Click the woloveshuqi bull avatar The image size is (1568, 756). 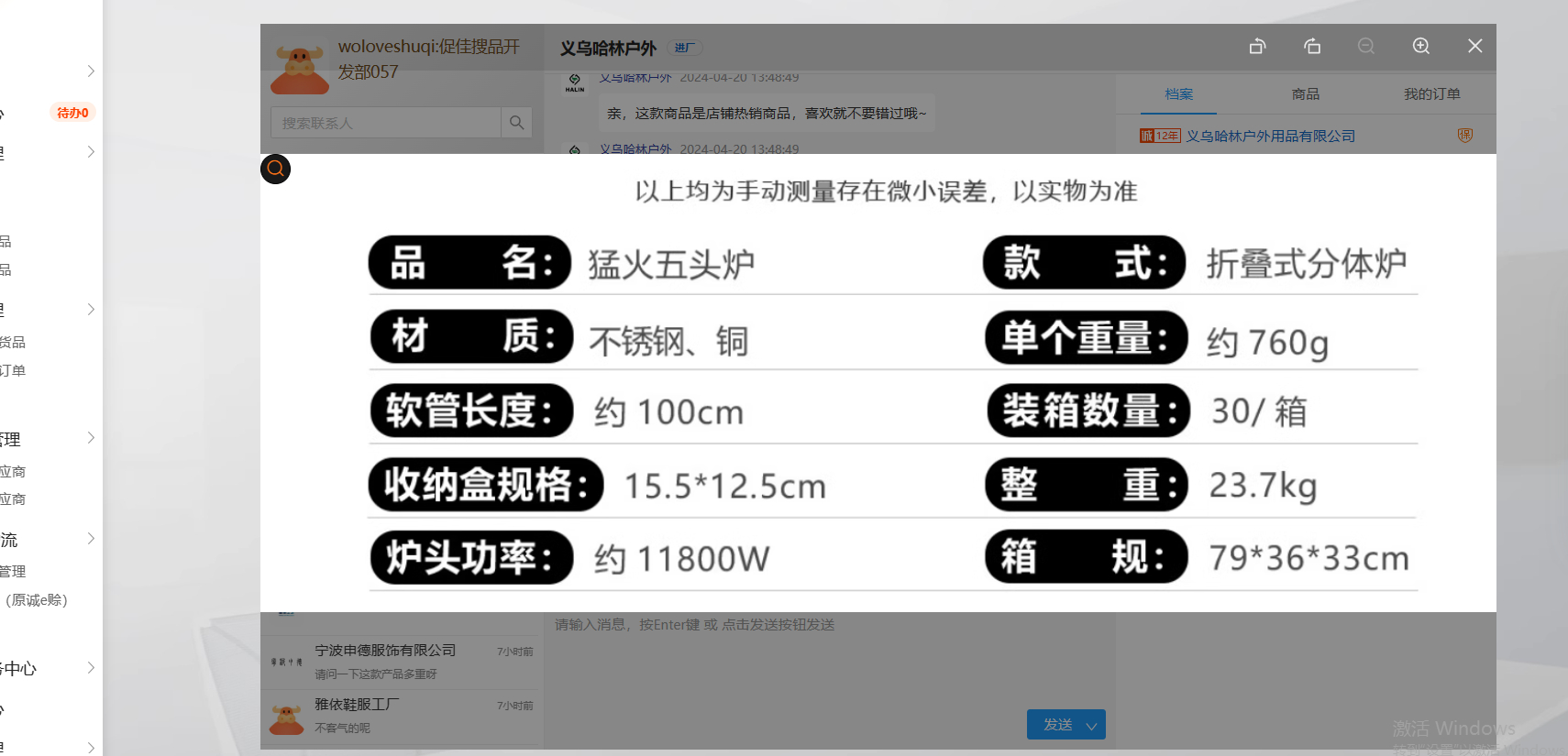tap(299, 69)
